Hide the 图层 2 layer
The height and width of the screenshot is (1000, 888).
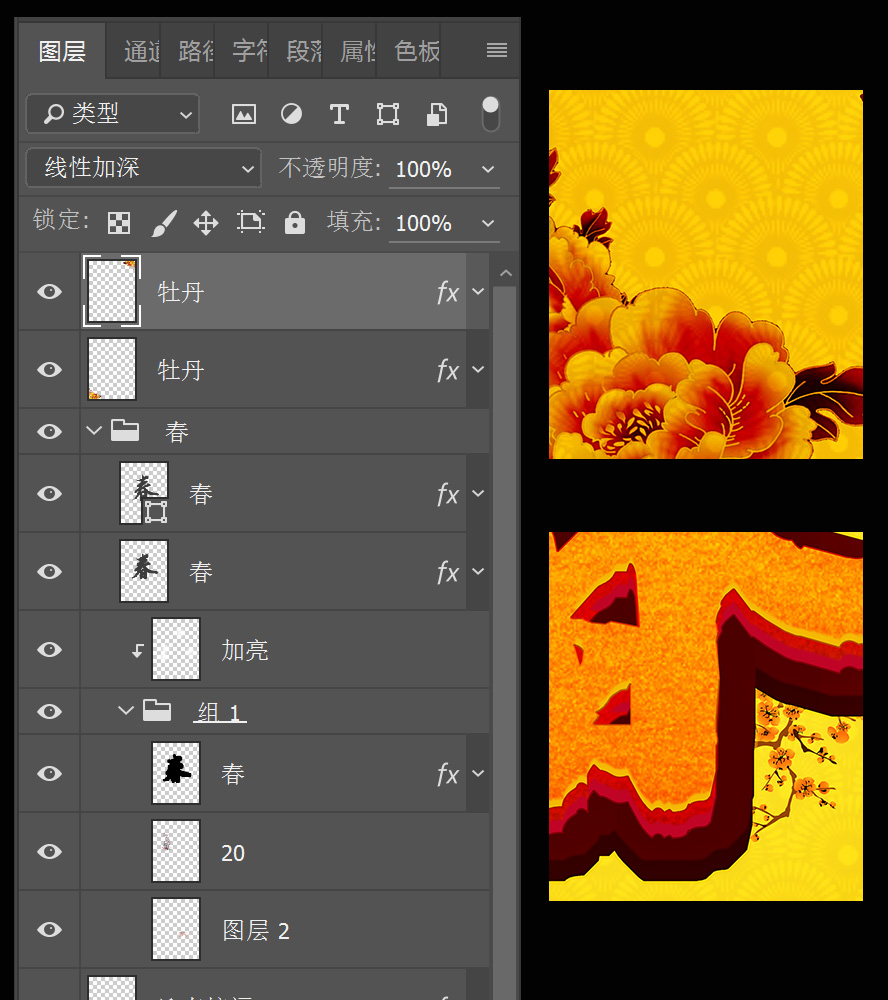pyautogui.click(x=49, y=929)
